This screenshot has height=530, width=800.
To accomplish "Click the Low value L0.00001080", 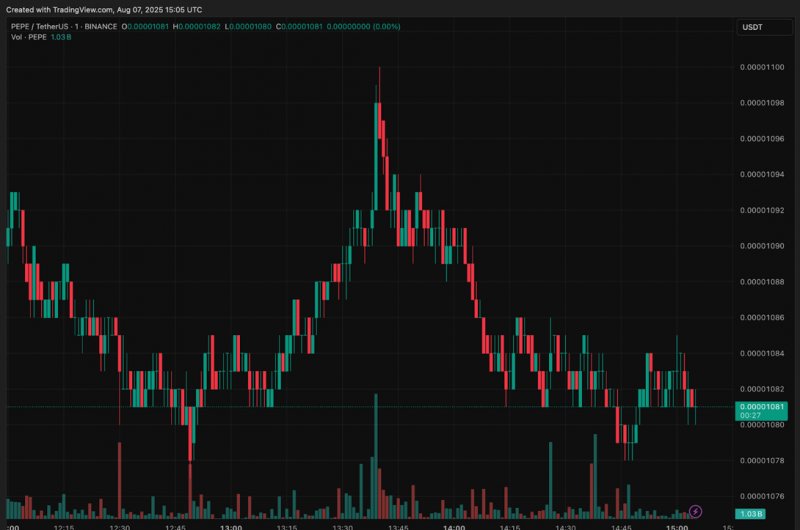I will click(x=248, y=27).
